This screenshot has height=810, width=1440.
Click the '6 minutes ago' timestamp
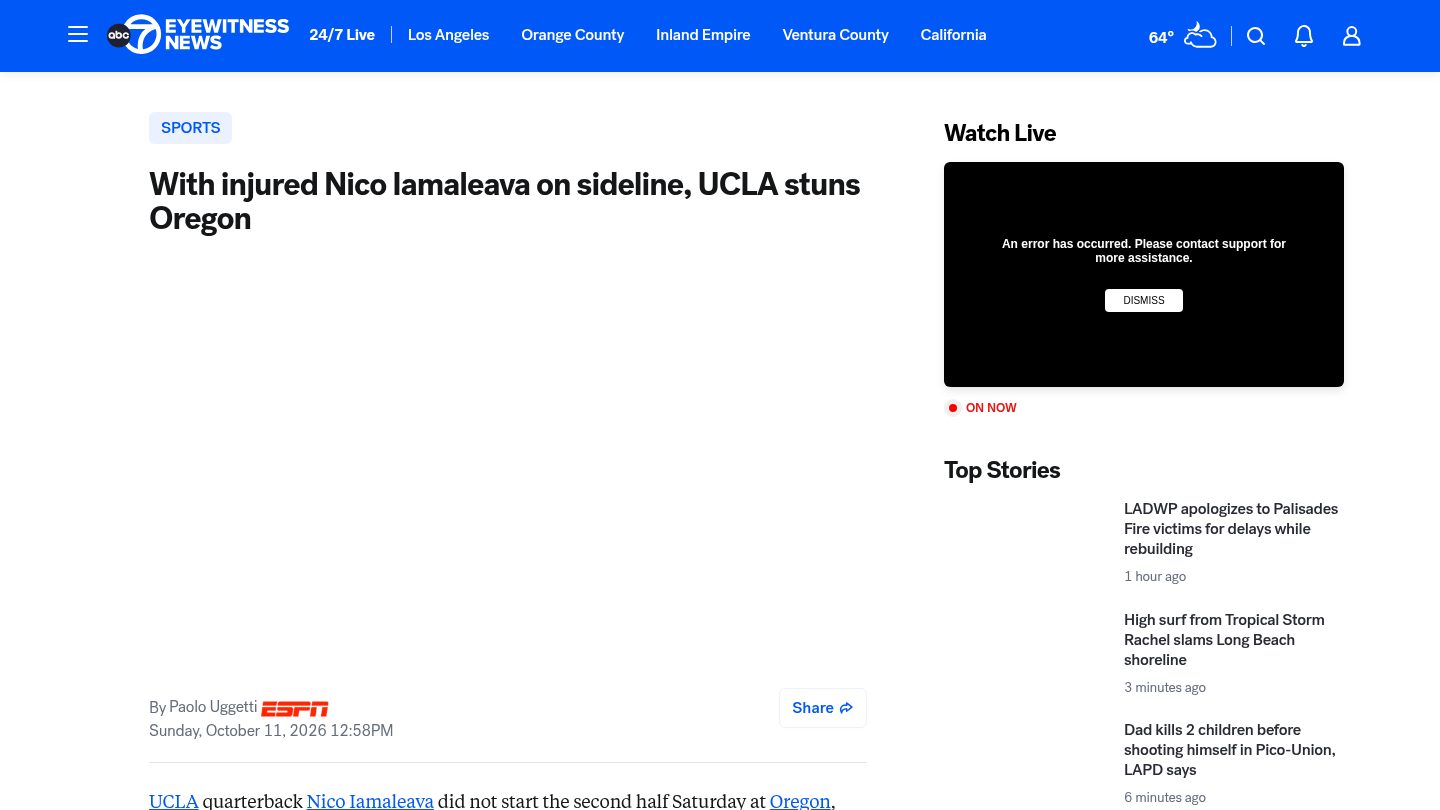(1165, 798)
